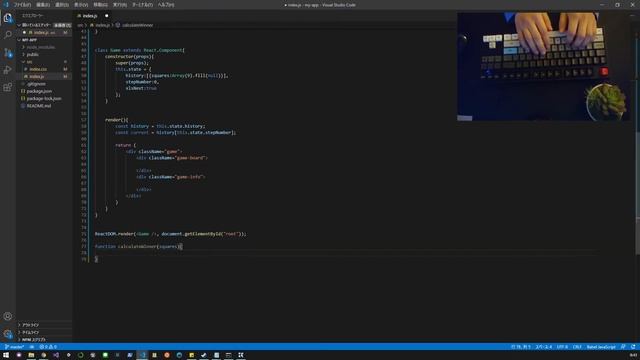Screen dimensions: 640x360
Task: Place cursor on the render() line
Action: click(116, 120)
